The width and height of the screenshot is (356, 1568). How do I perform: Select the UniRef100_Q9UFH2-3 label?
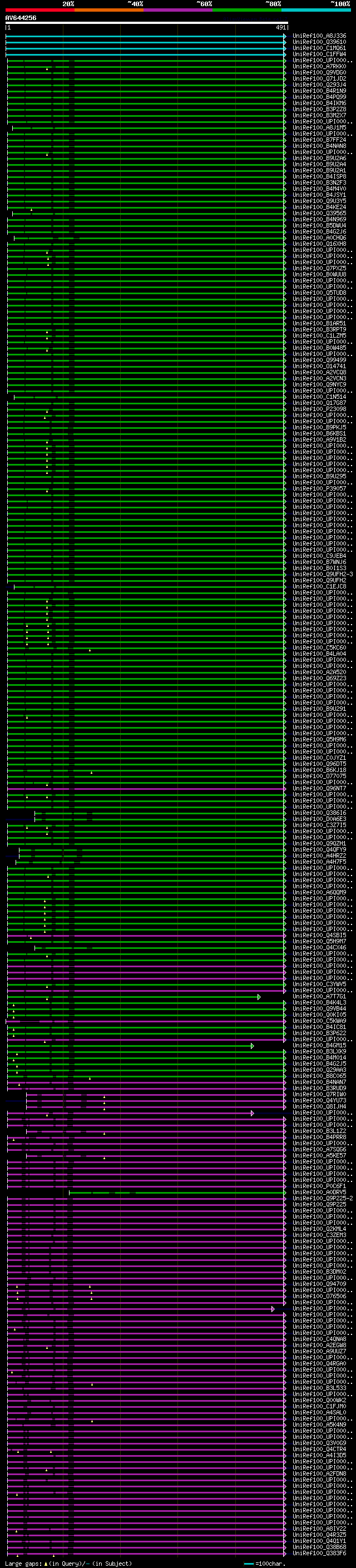point(323,574)
